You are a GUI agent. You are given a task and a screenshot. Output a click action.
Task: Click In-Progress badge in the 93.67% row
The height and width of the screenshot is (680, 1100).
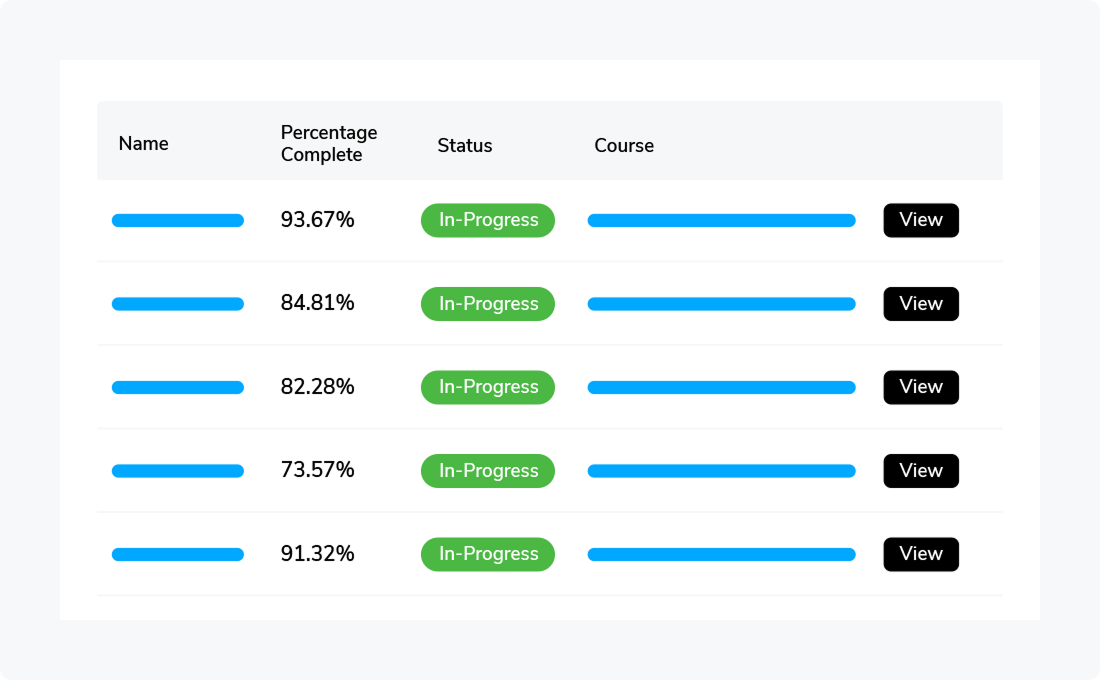pyautogui.click(x=488, y=220)
